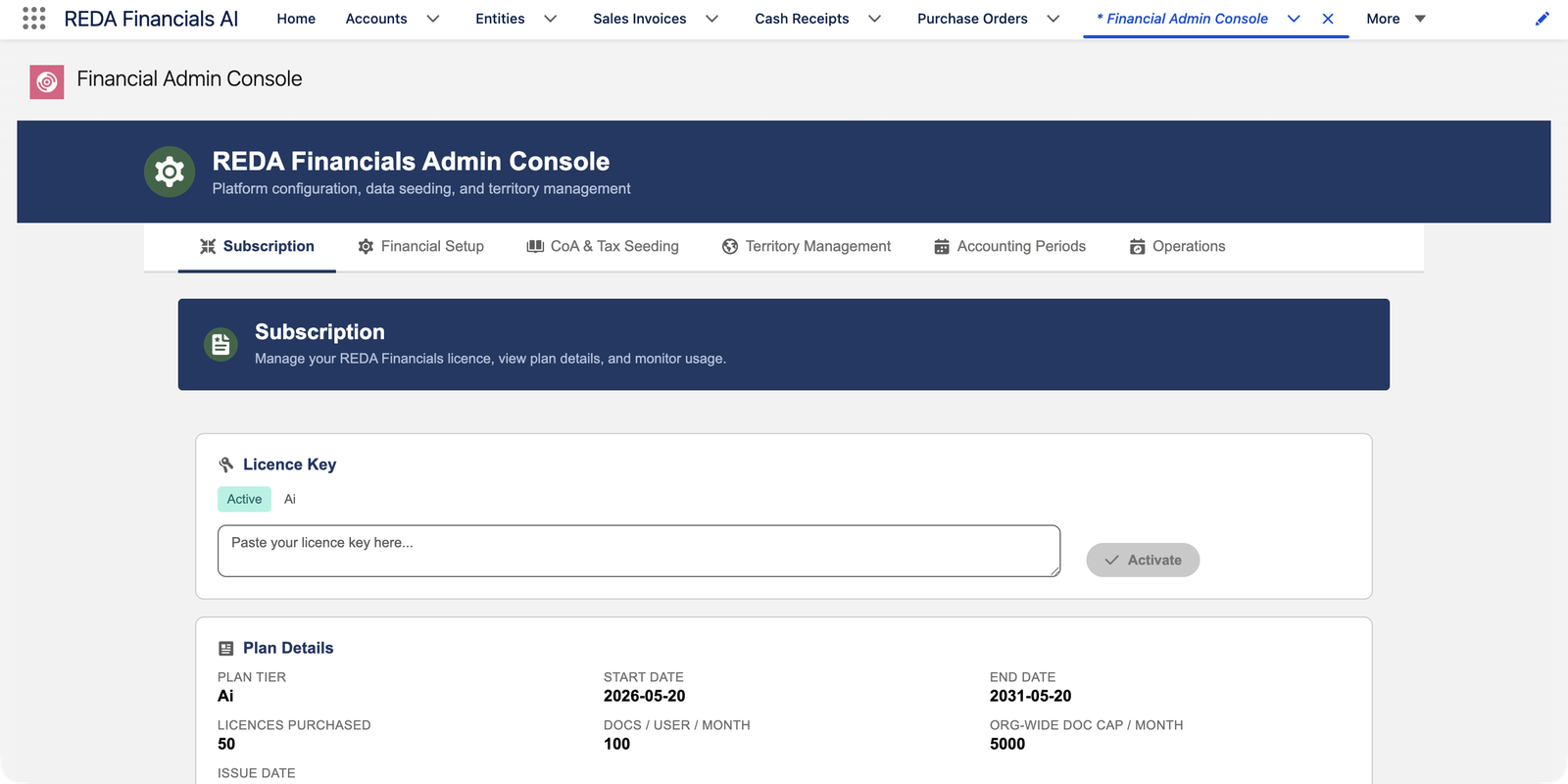This screenshot has width=1568, height=784.
Task: Click the gear icon in console header
Action: click(x=170, y=172)
